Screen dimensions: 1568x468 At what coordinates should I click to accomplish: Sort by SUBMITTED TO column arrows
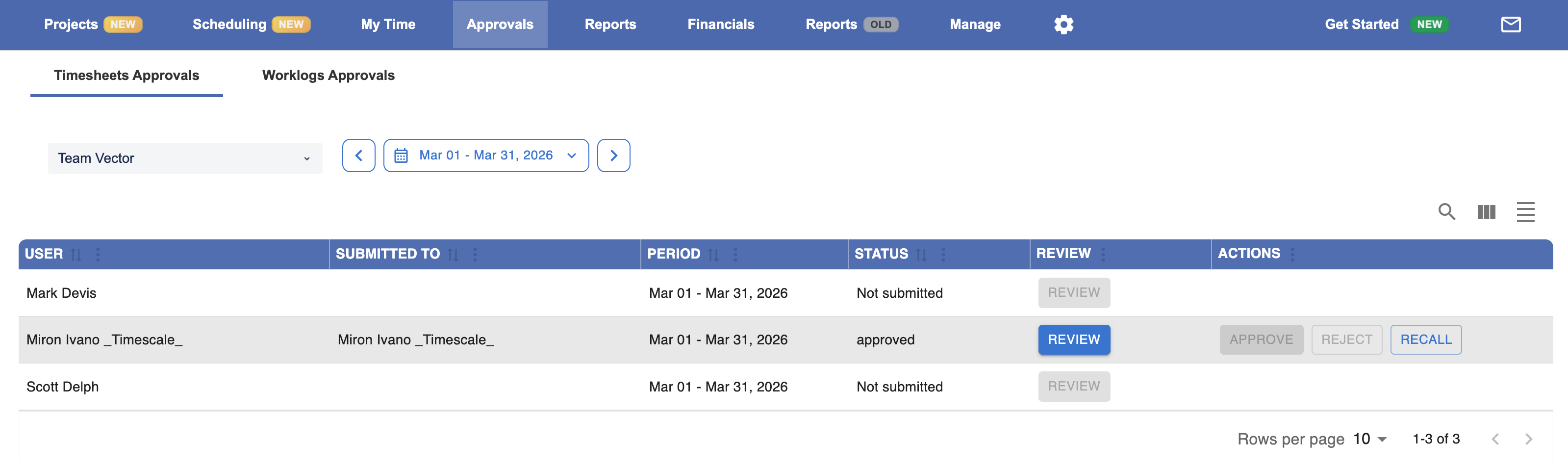pyautogui.click(x=453, y=254)
